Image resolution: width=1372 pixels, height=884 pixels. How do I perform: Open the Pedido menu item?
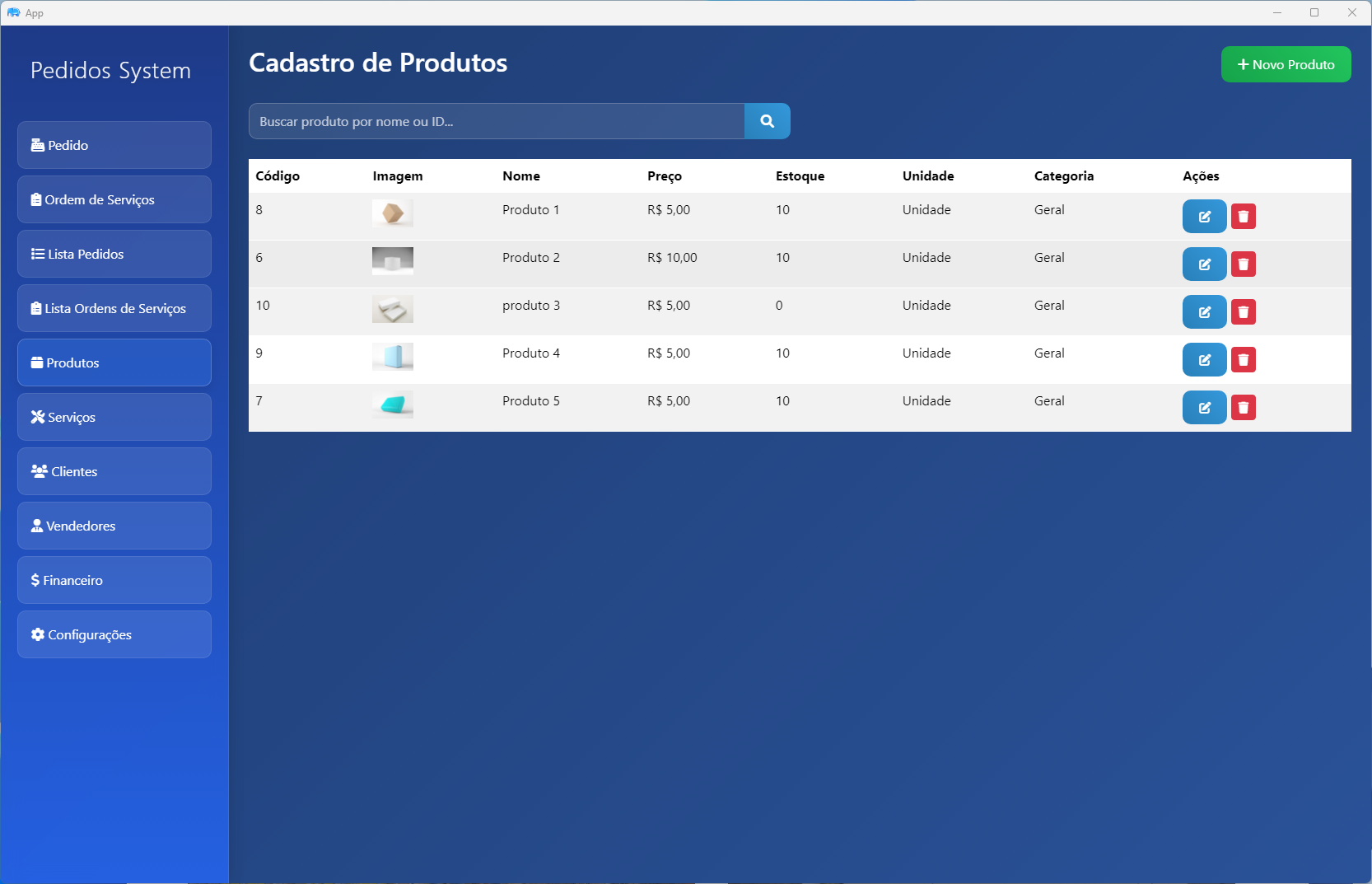click(114, 145)
